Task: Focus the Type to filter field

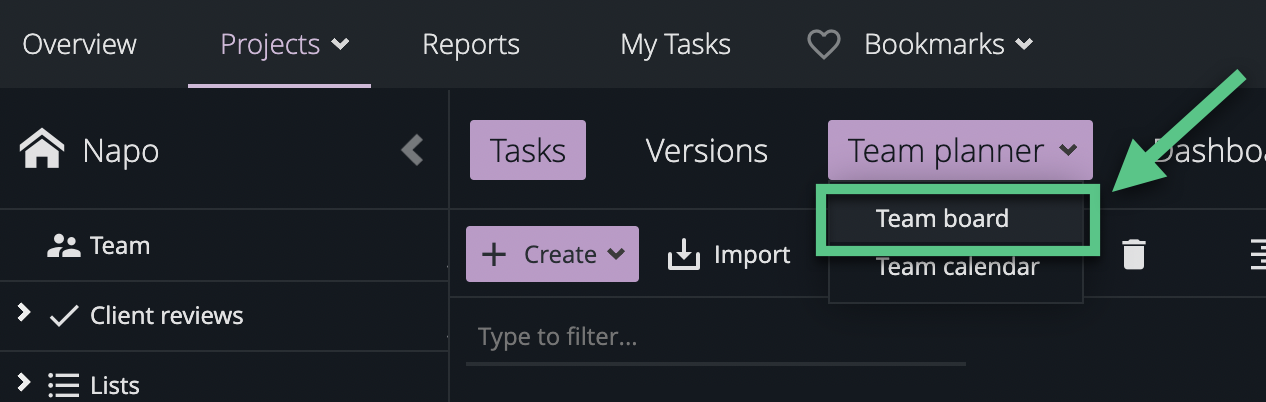Action: point(715,338)
